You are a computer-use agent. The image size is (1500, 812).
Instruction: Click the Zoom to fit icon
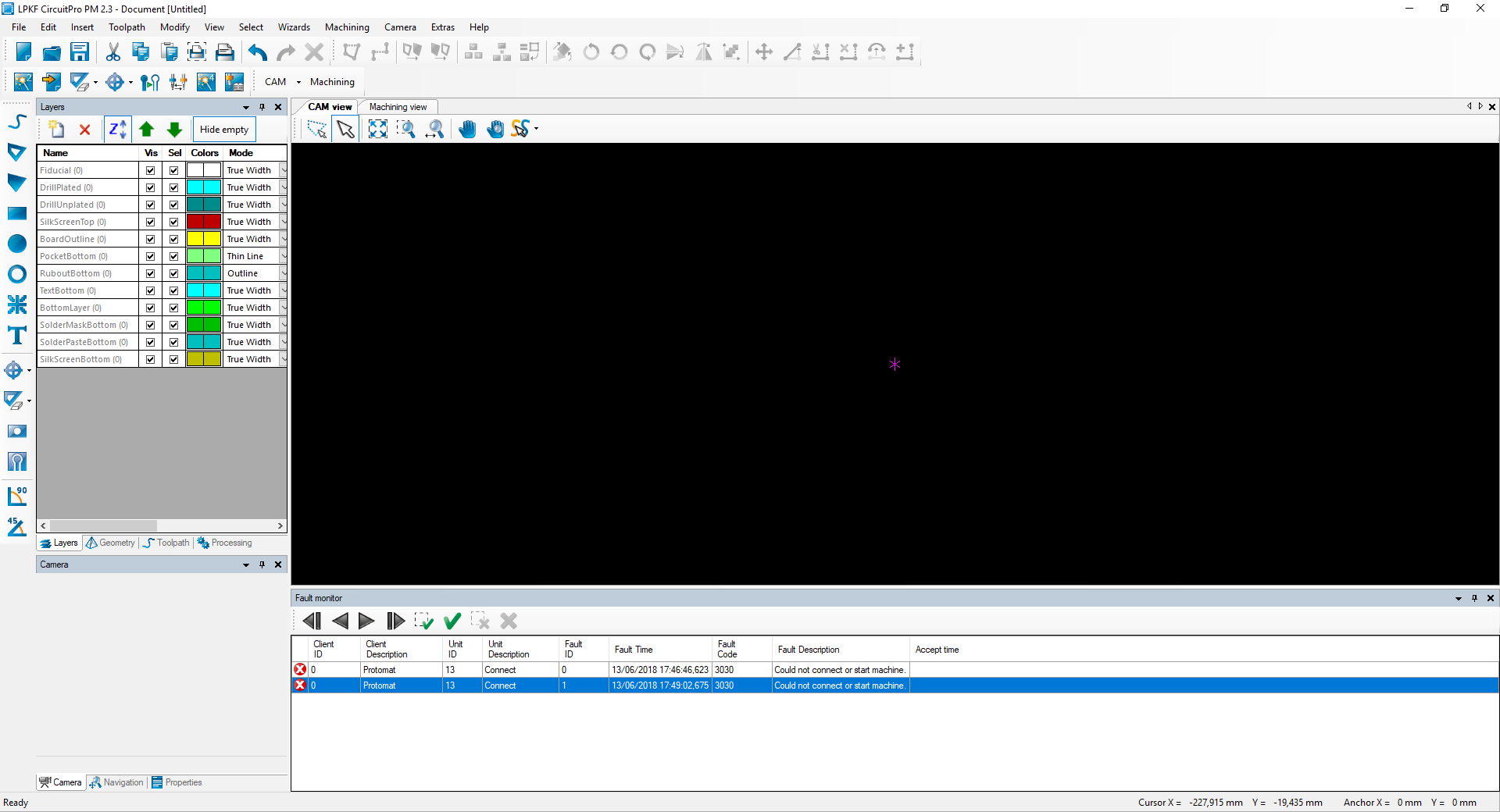coord(377,130)
